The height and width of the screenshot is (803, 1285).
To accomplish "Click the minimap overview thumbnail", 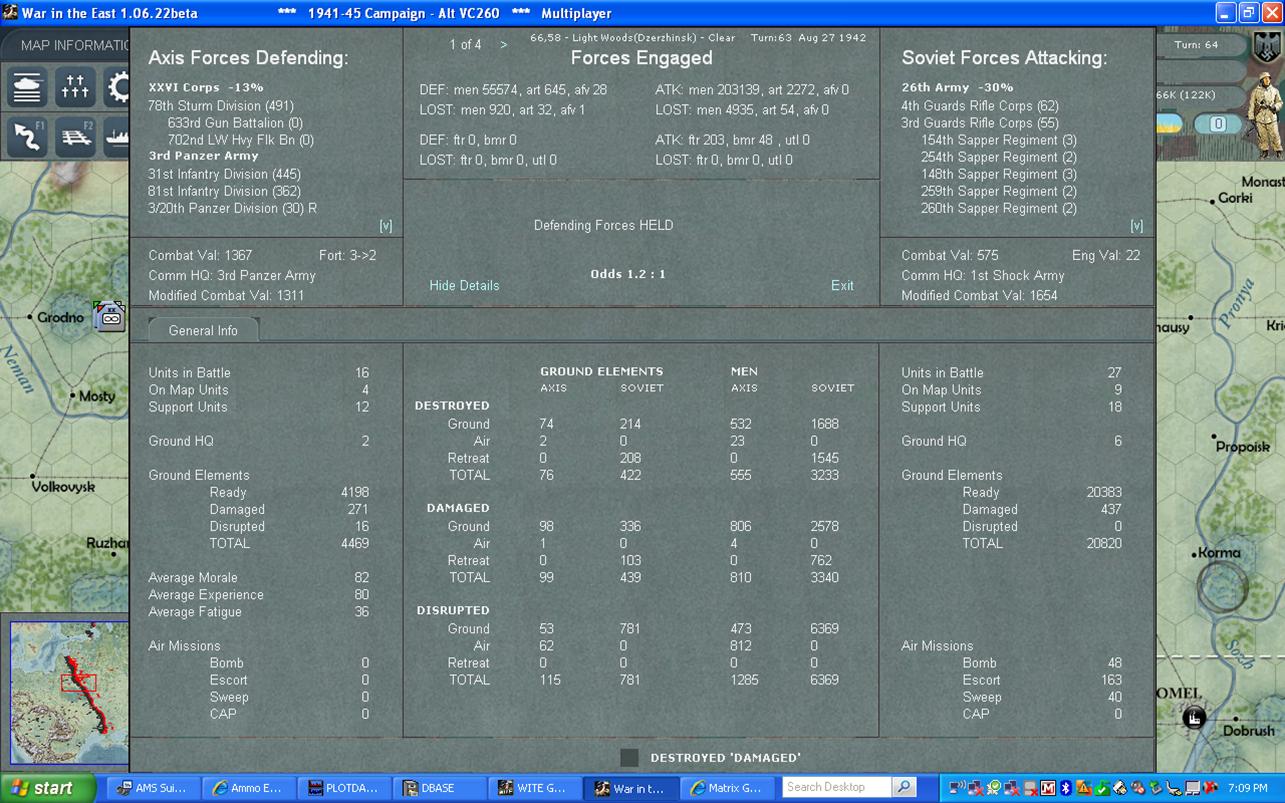I will click(x=68, y=693).
